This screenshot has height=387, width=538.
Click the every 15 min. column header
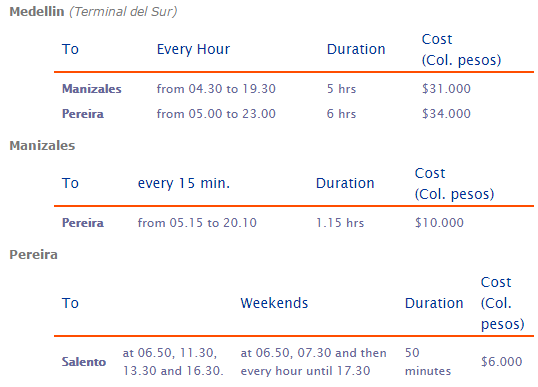(x=184, y=183)
